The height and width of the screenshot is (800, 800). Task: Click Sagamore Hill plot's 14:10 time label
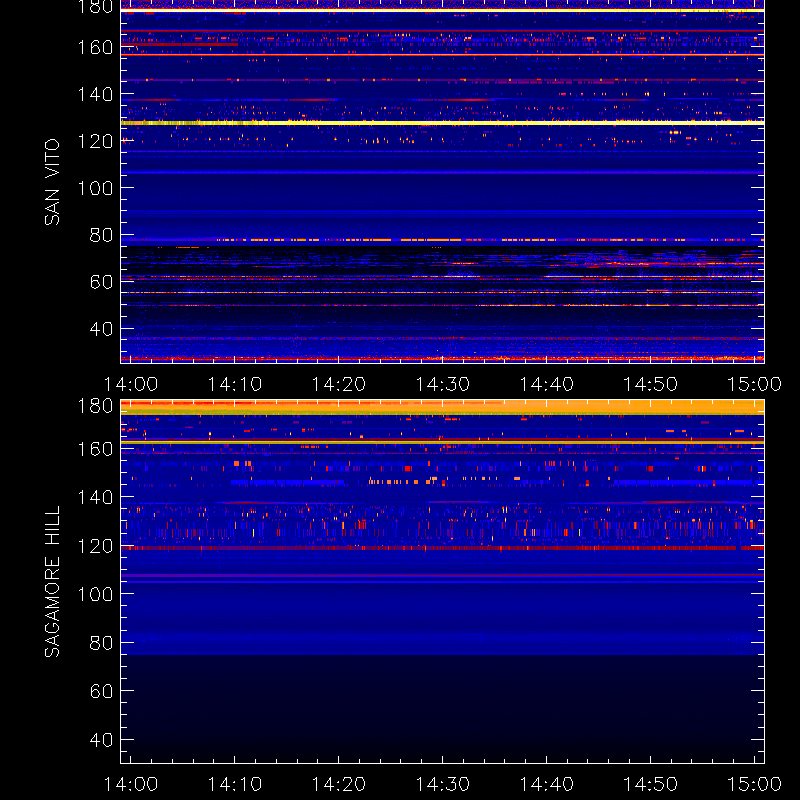(x=235, y=784)
